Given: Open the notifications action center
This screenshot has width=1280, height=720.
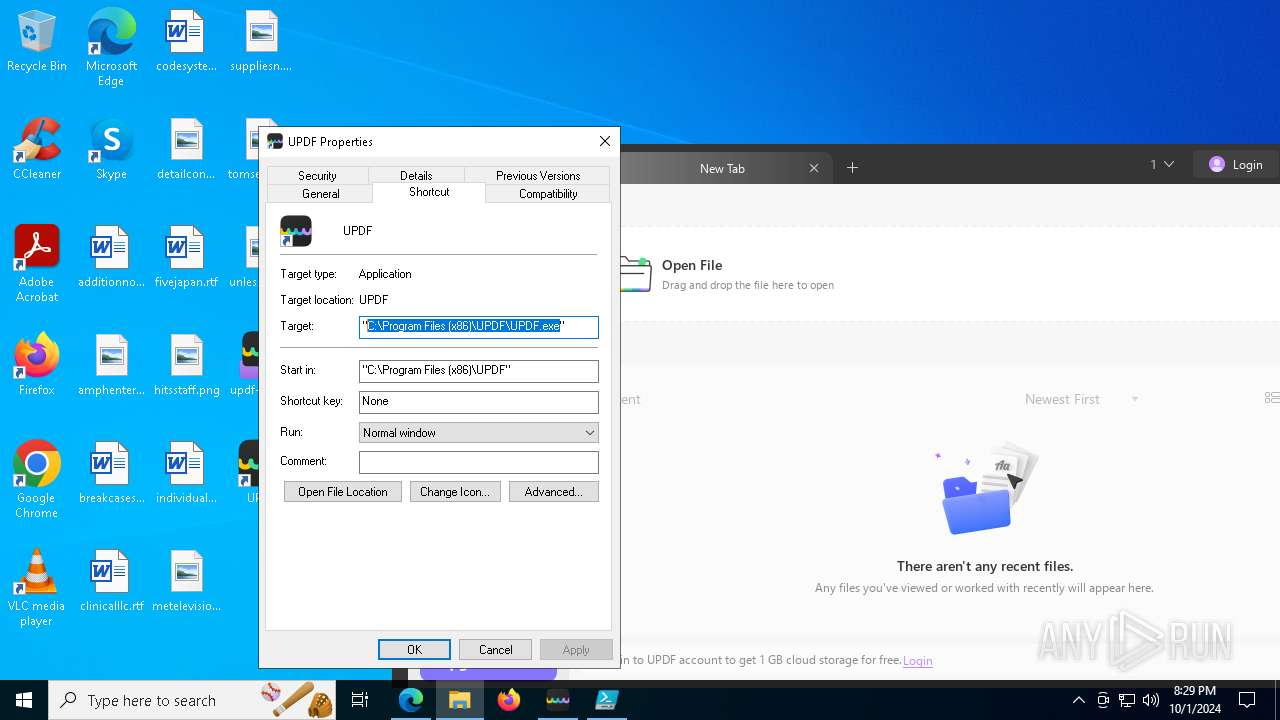Looking at the screenshot, I should [1247, 700].
